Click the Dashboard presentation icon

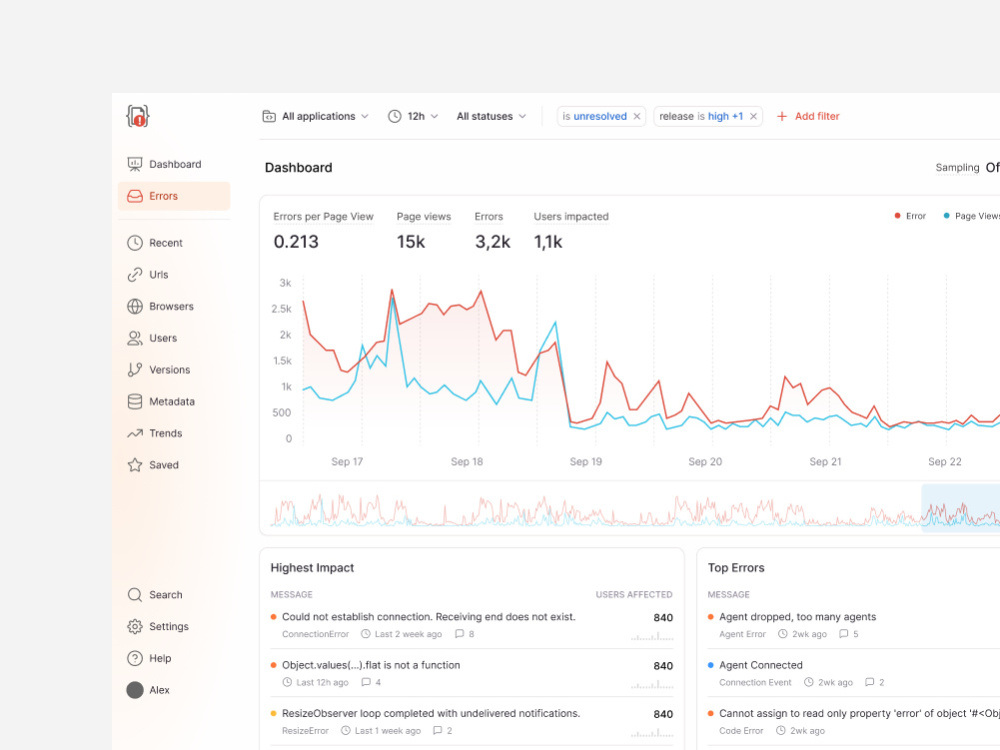point(135,164)
